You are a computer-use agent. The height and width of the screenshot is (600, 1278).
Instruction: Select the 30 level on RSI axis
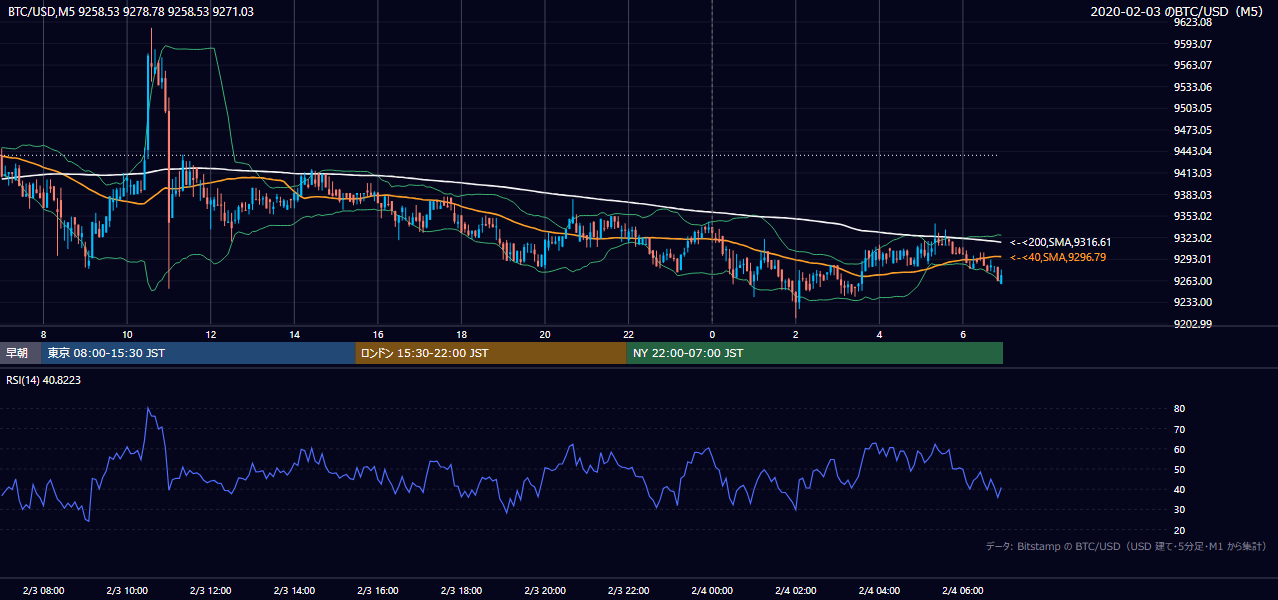(1180, 510)
